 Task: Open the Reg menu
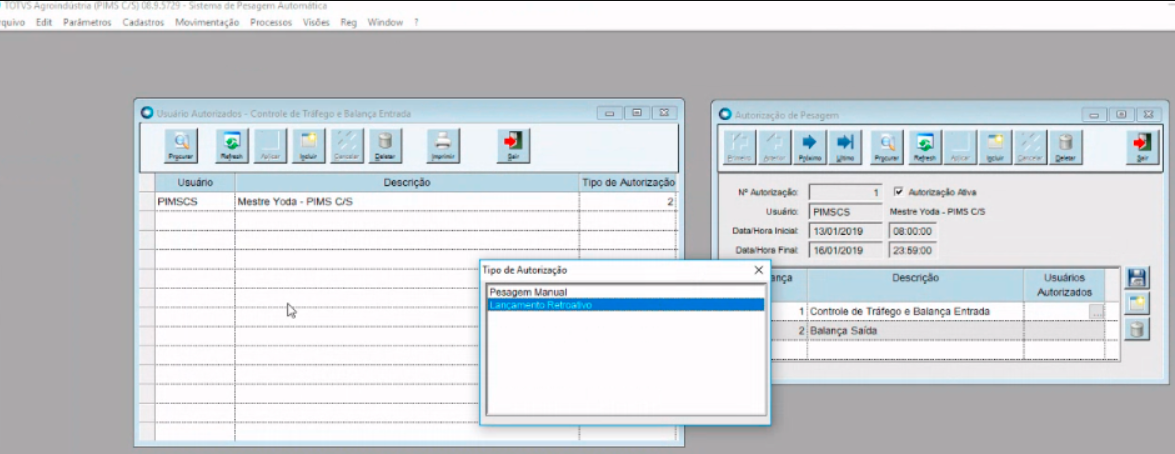[348, 22]
